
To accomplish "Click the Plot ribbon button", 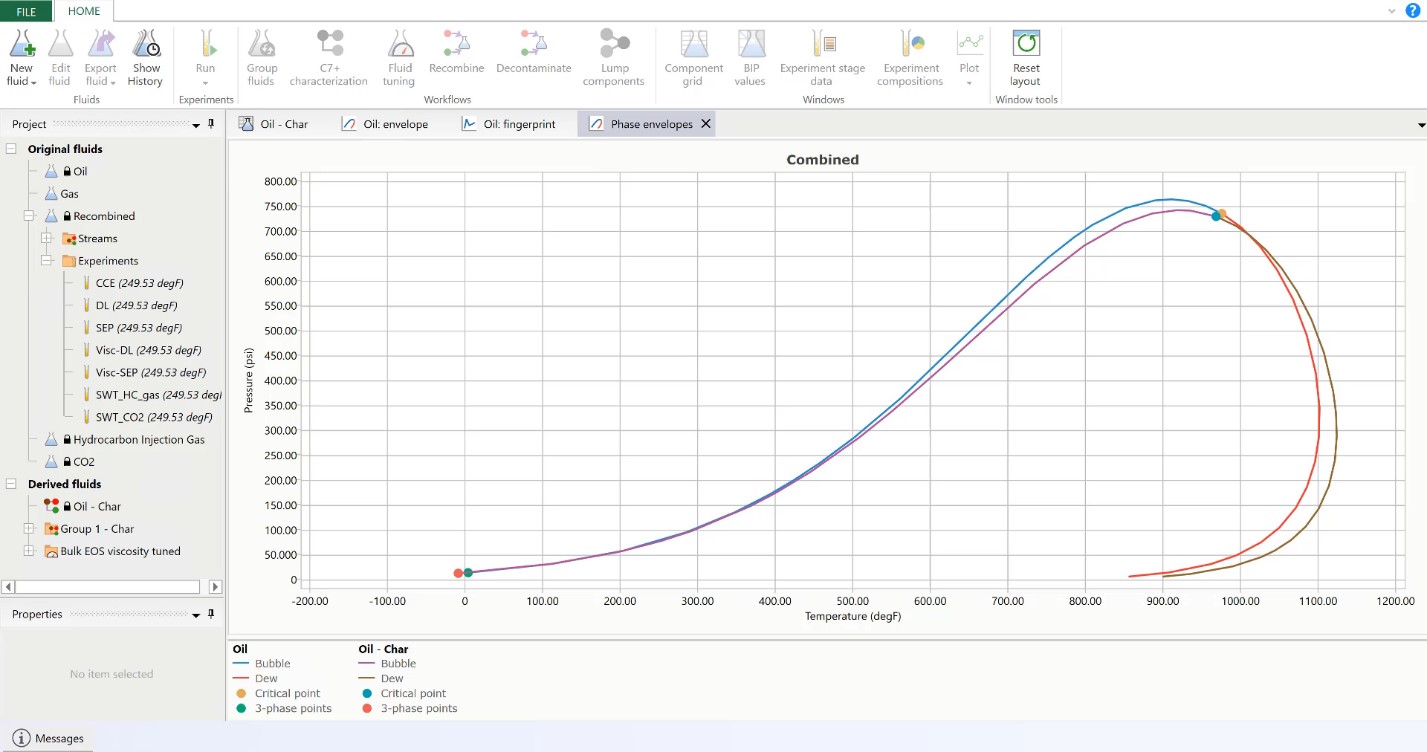I will pos(969,59).
